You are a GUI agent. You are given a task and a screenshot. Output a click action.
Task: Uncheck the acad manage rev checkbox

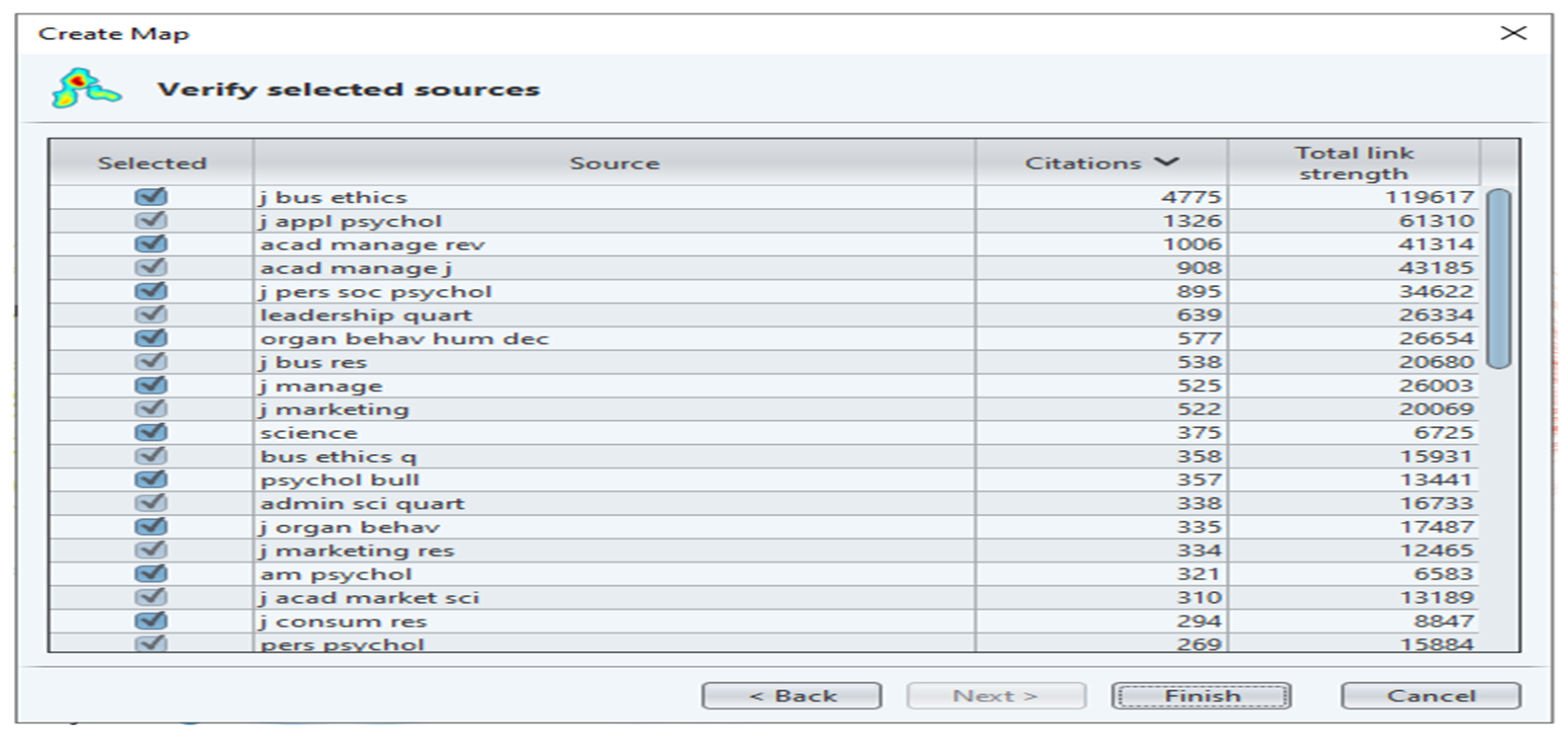point(151,244)
